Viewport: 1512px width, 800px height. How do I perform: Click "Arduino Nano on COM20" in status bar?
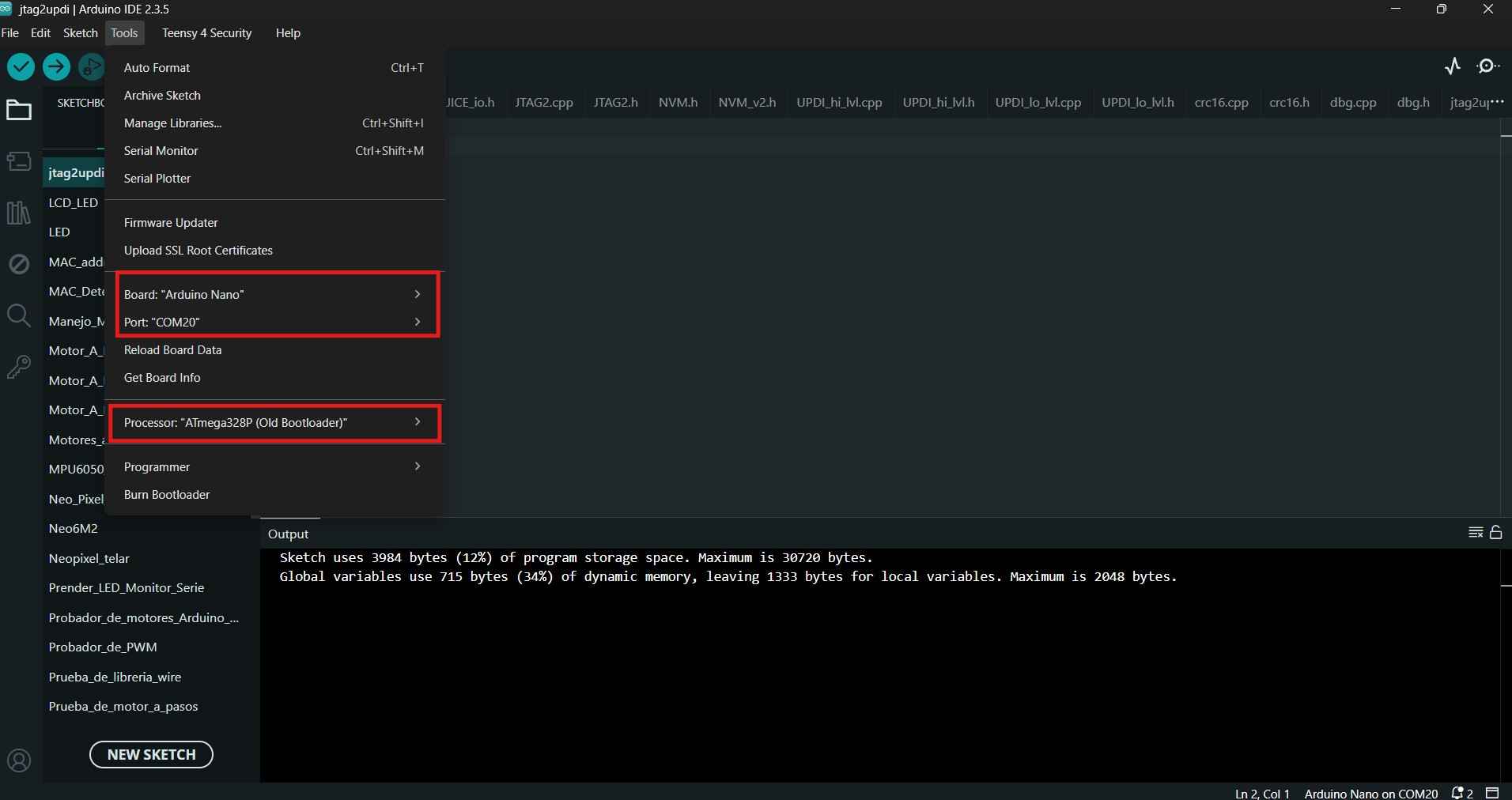[1371, 794]
